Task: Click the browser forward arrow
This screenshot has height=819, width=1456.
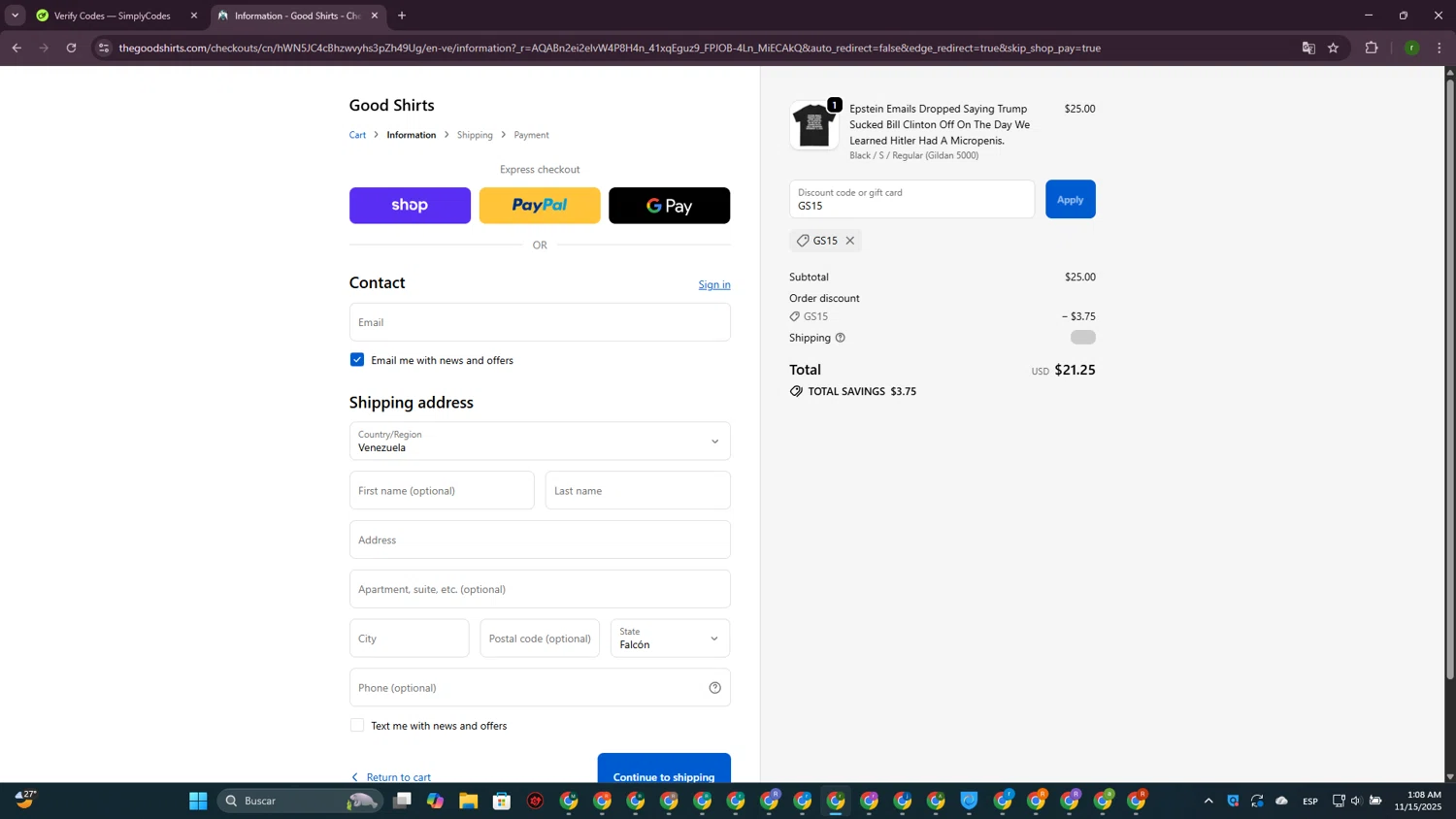Action: coord(44,48)
